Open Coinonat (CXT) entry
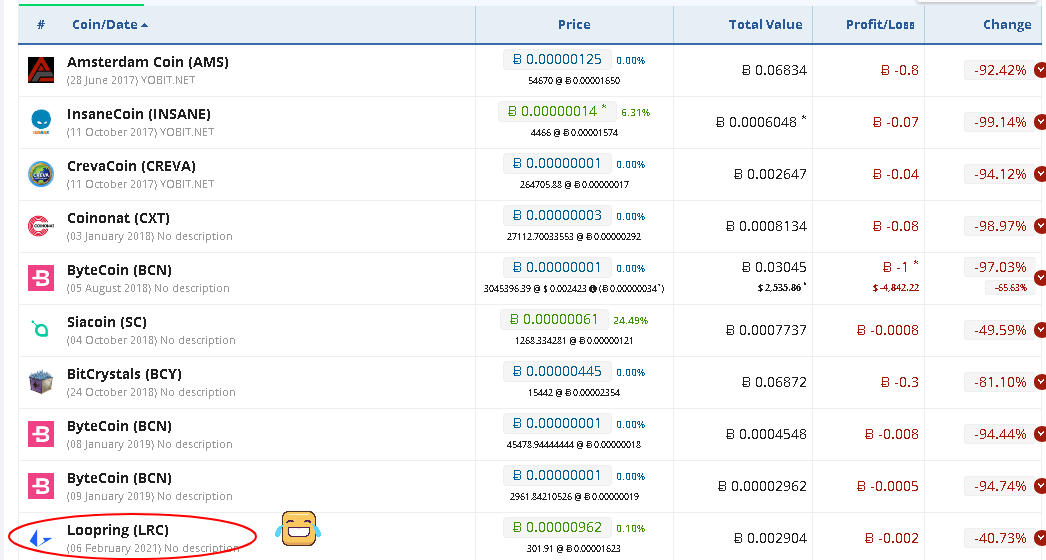Viewport: 1046px width, 560px height. pos(118,218)
